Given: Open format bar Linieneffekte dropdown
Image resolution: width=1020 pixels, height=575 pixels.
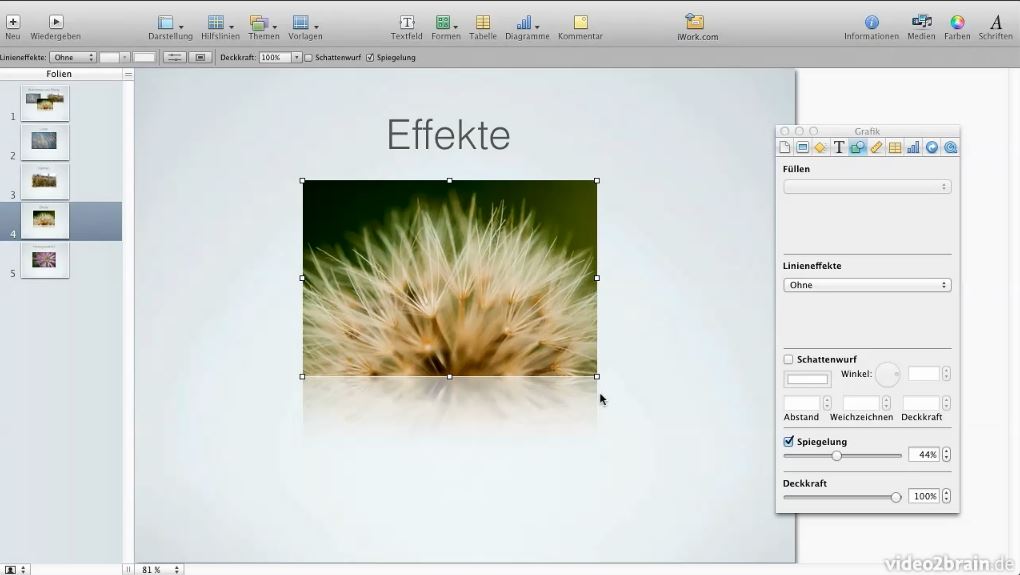Looking at the screenshot, I should pyautogui.click(x=73, y=57).
